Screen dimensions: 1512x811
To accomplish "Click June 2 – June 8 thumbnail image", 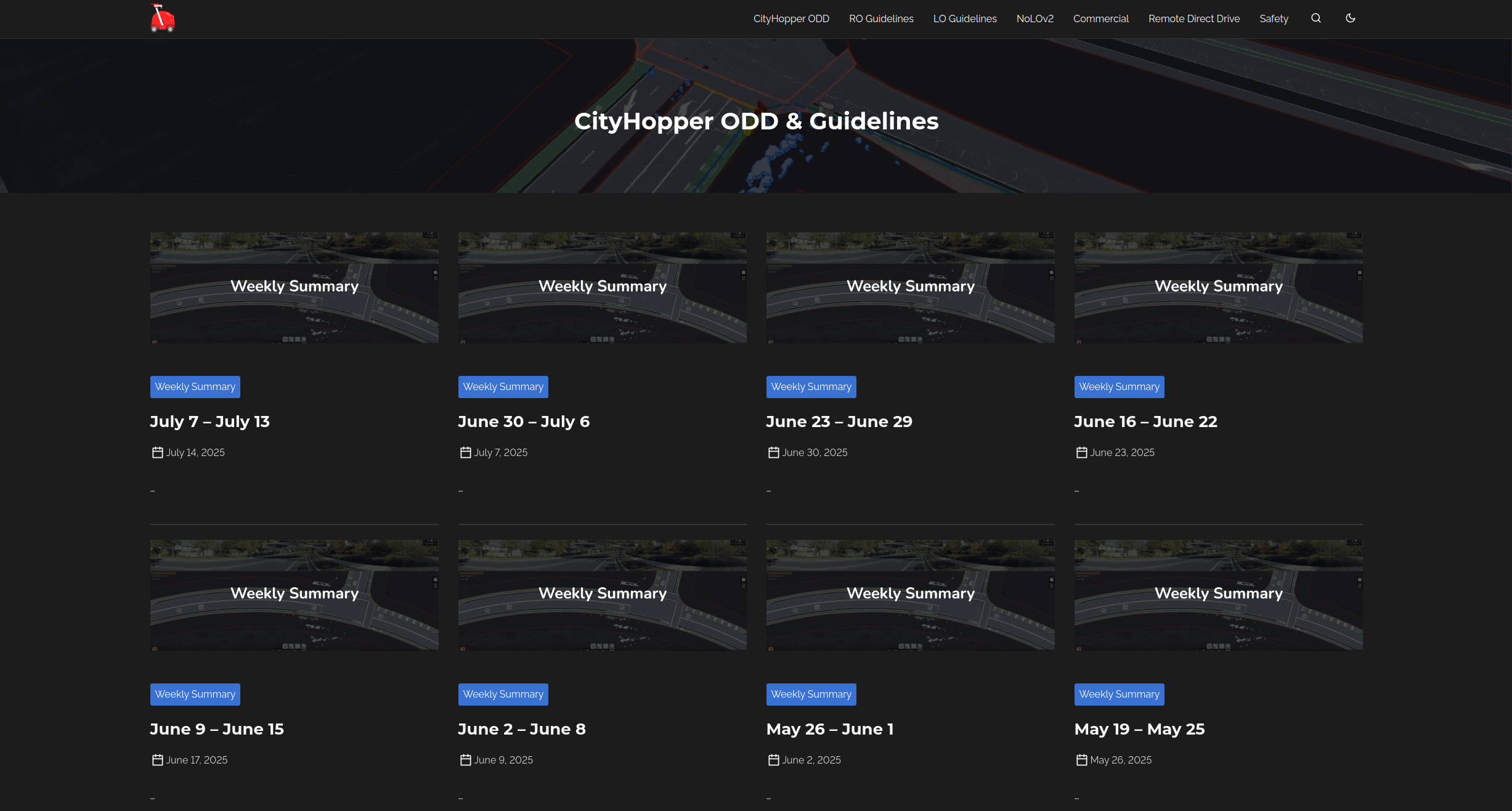I will (602, 595).
